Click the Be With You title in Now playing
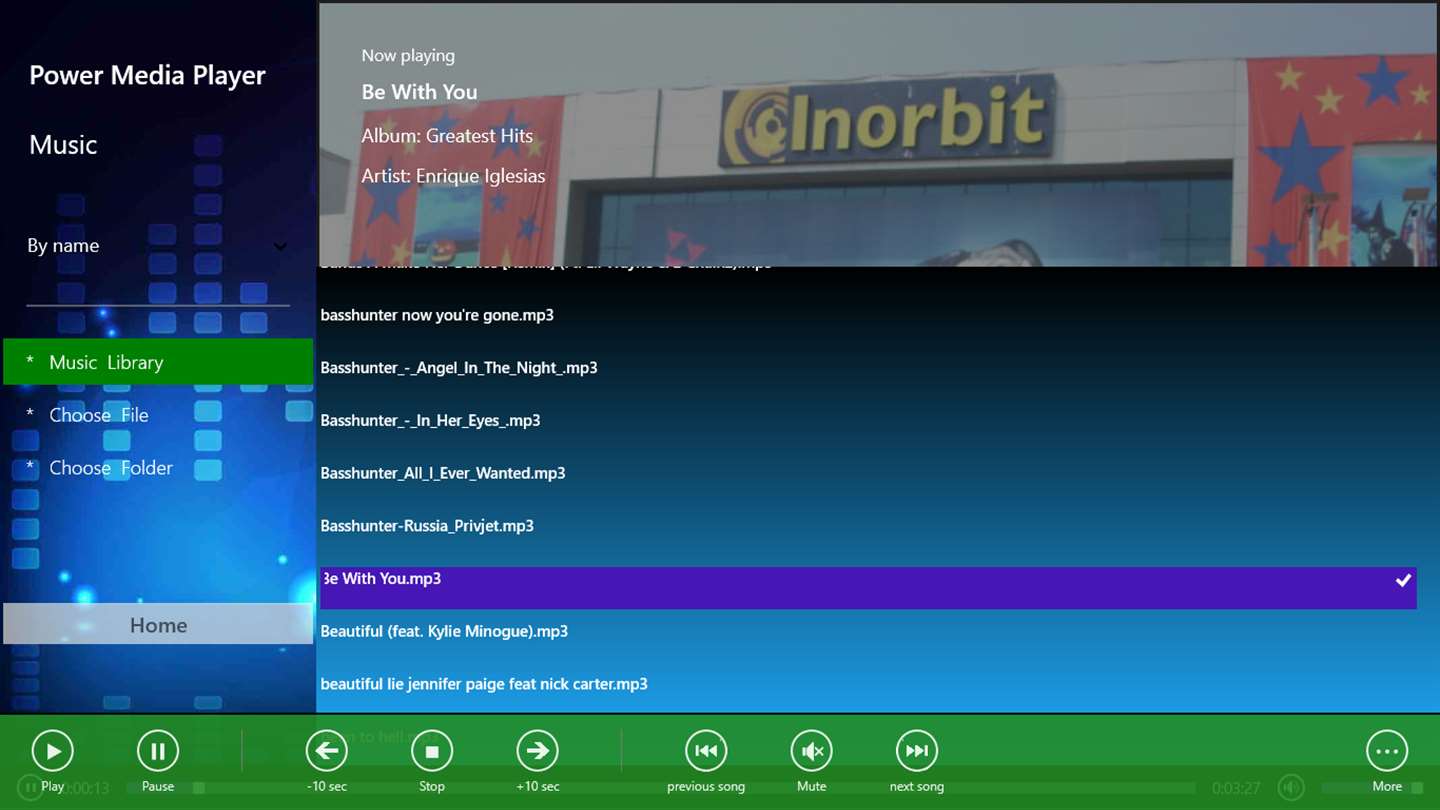Viewport: 1440px width, 810px height. 419,92
